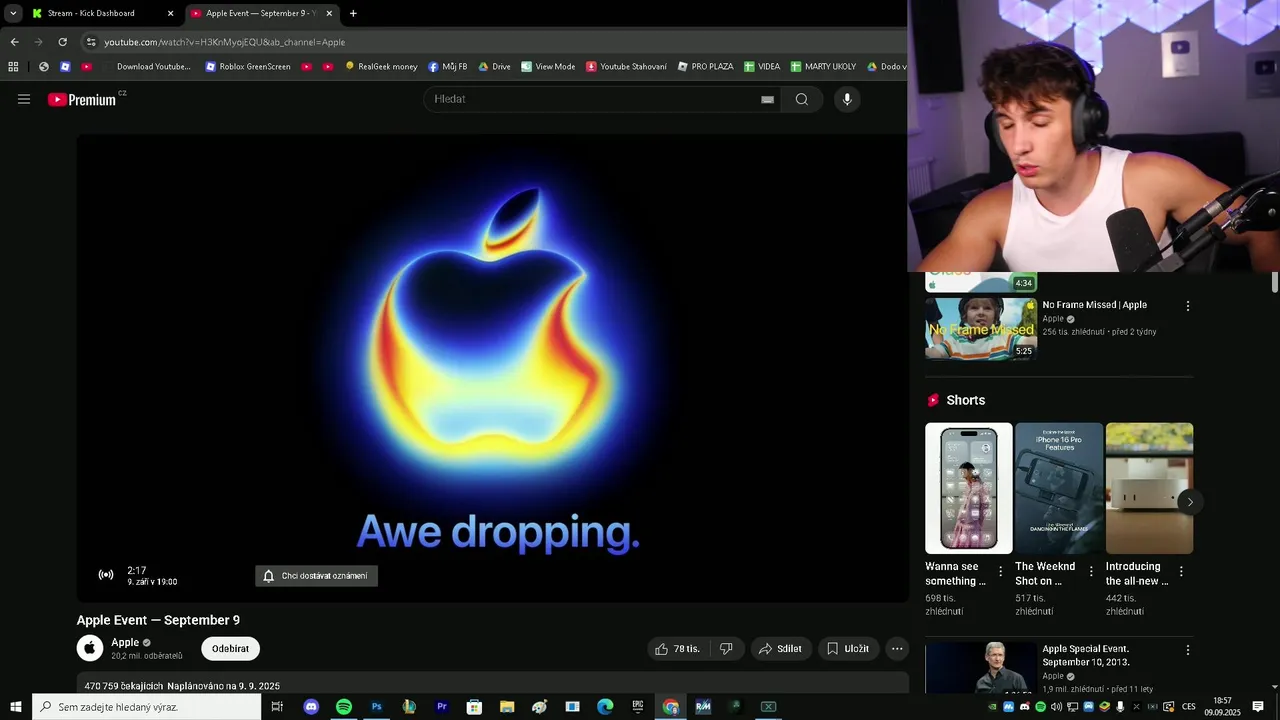The height and width of the screenshot is (720, 1280).
Task: Click the Apple channel avatar
Action: click(x=90, y=648)
